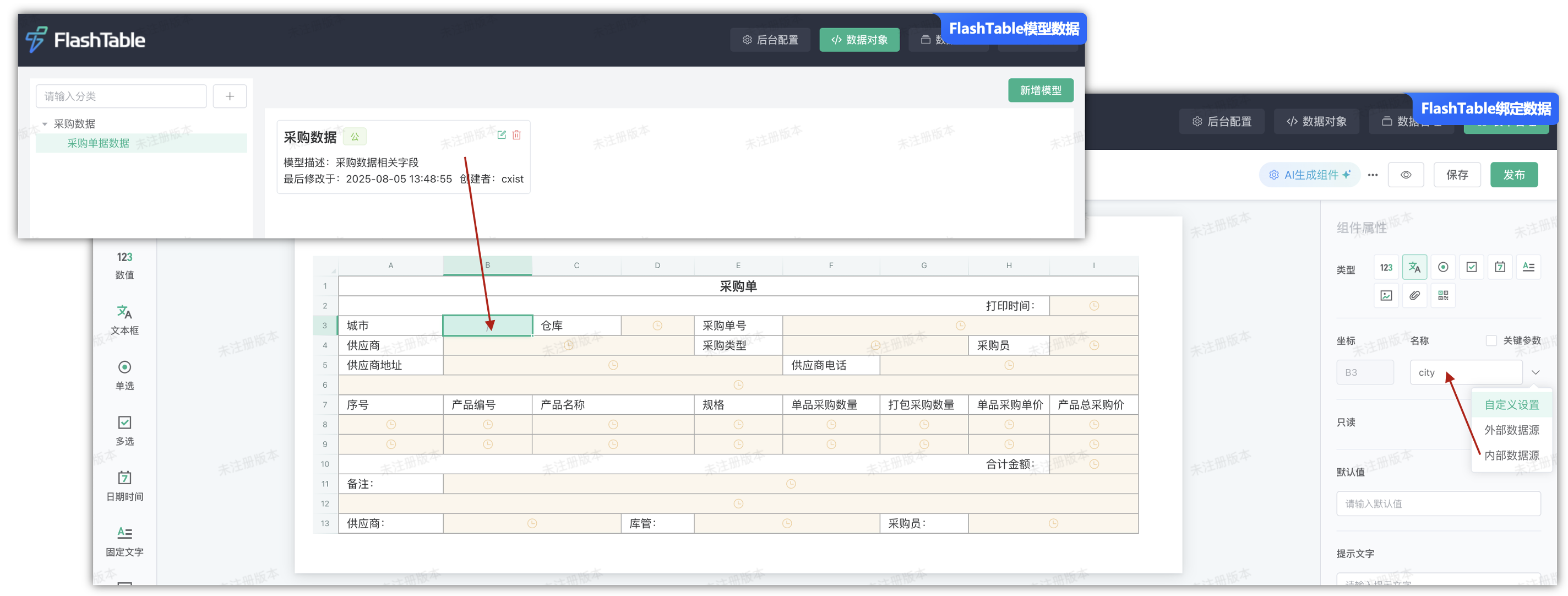Click the B3 coordinate field
Screen dimensions: 1568x596
pos(1365,372)
